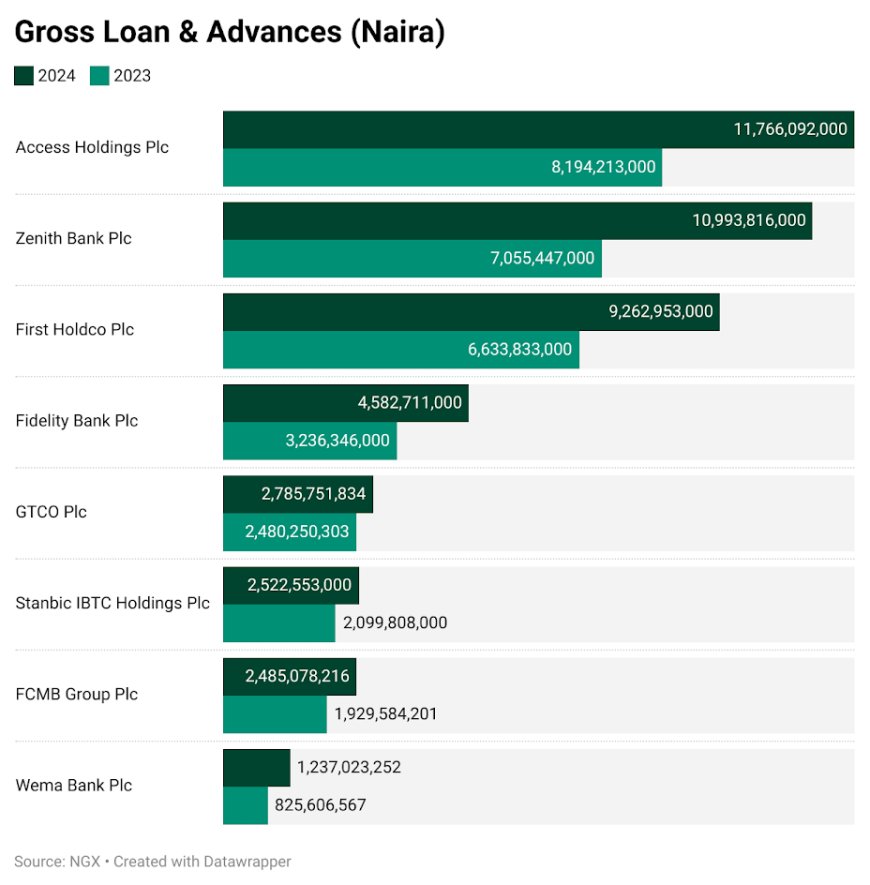Click the Fidelity Bank Plc row label

coord(77,420)
